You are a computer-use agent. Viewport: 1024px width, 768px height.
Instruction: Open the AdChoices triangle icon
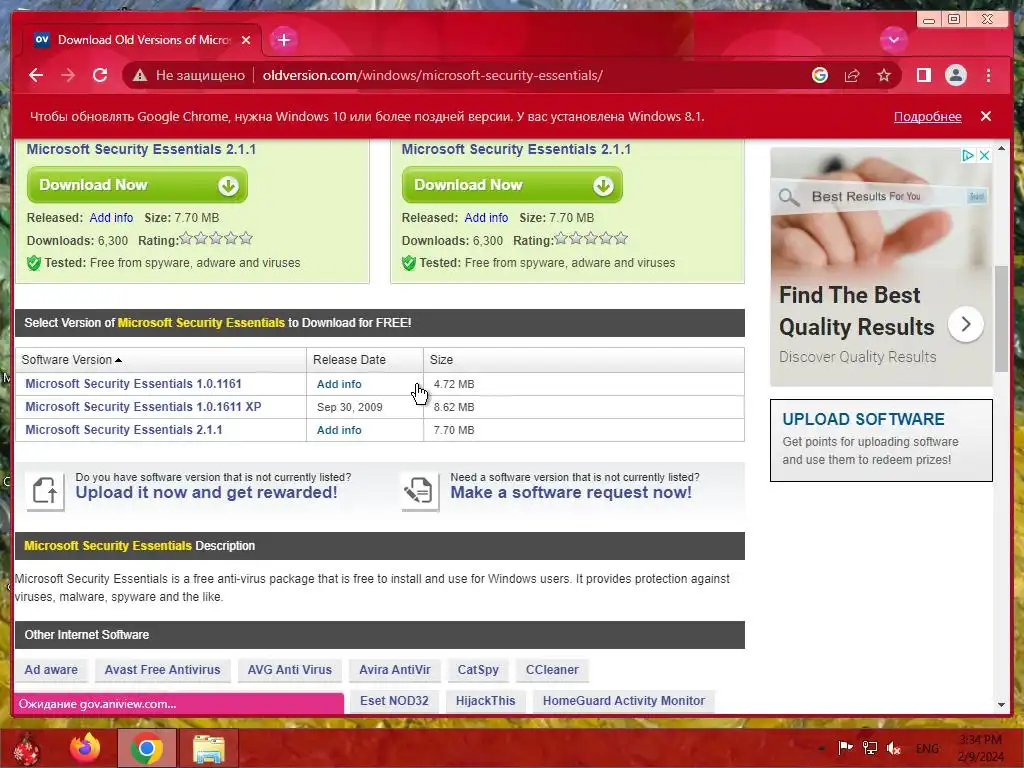pyautogui.click(x=968, y=155)
